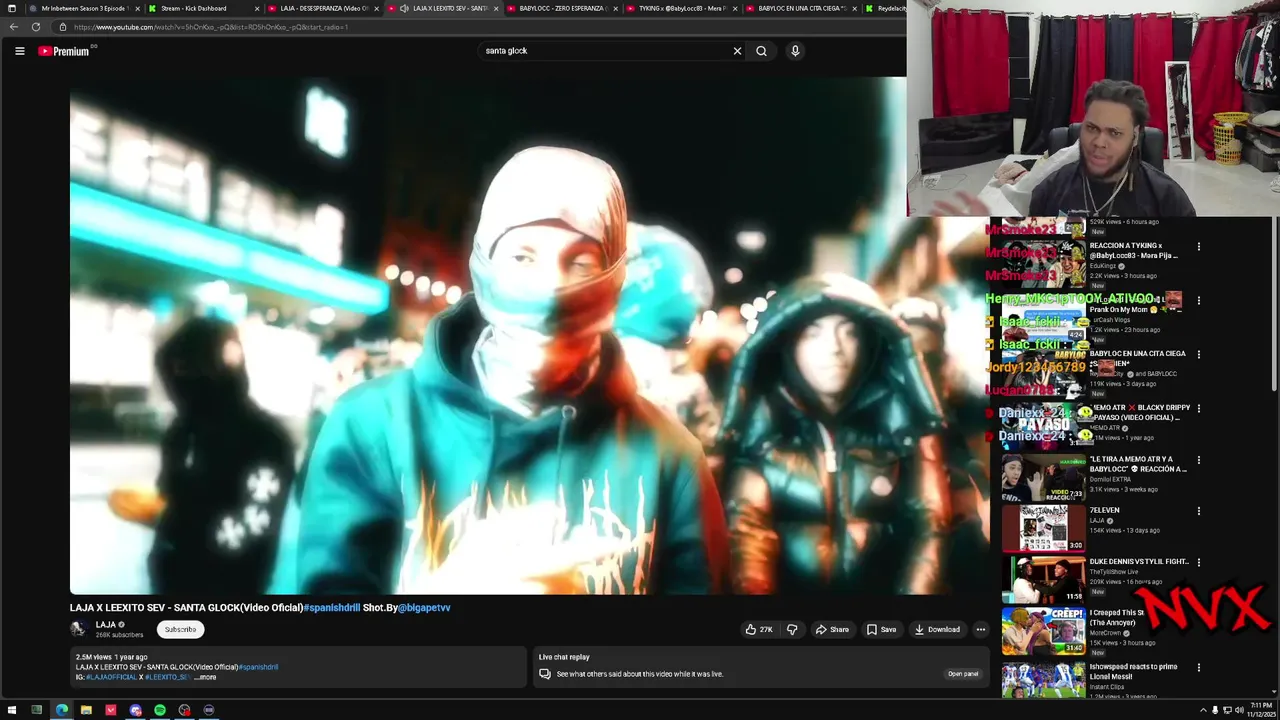Open the taskbar clock showing 7:11 PM
The width and height of the screenshot is (1280, 720).
[x=1261, y=710]
